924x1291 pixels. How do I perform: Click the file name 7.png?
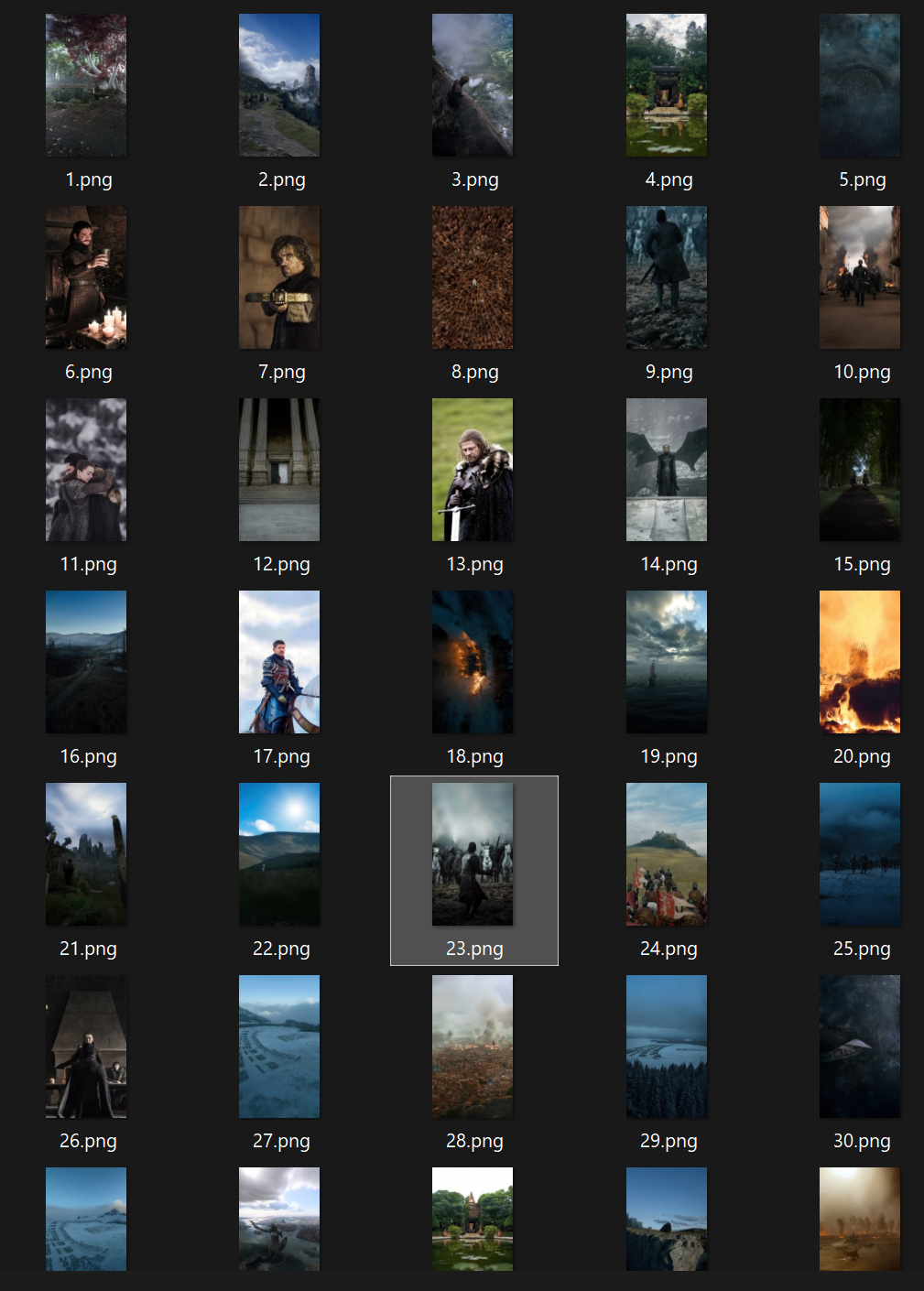point(282,373)
